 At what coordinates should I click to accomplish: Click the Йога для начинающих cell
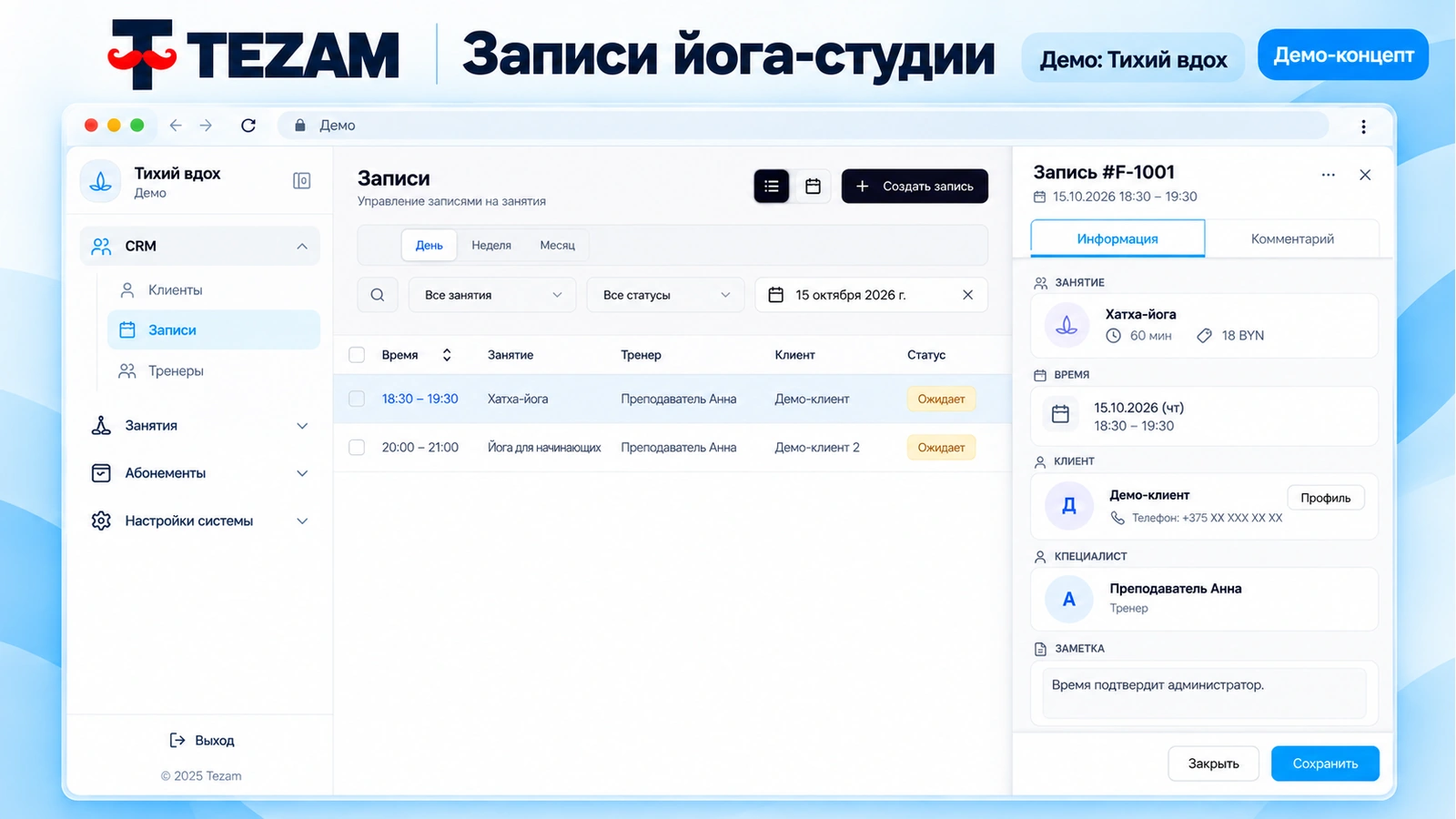tap(544, 448)
